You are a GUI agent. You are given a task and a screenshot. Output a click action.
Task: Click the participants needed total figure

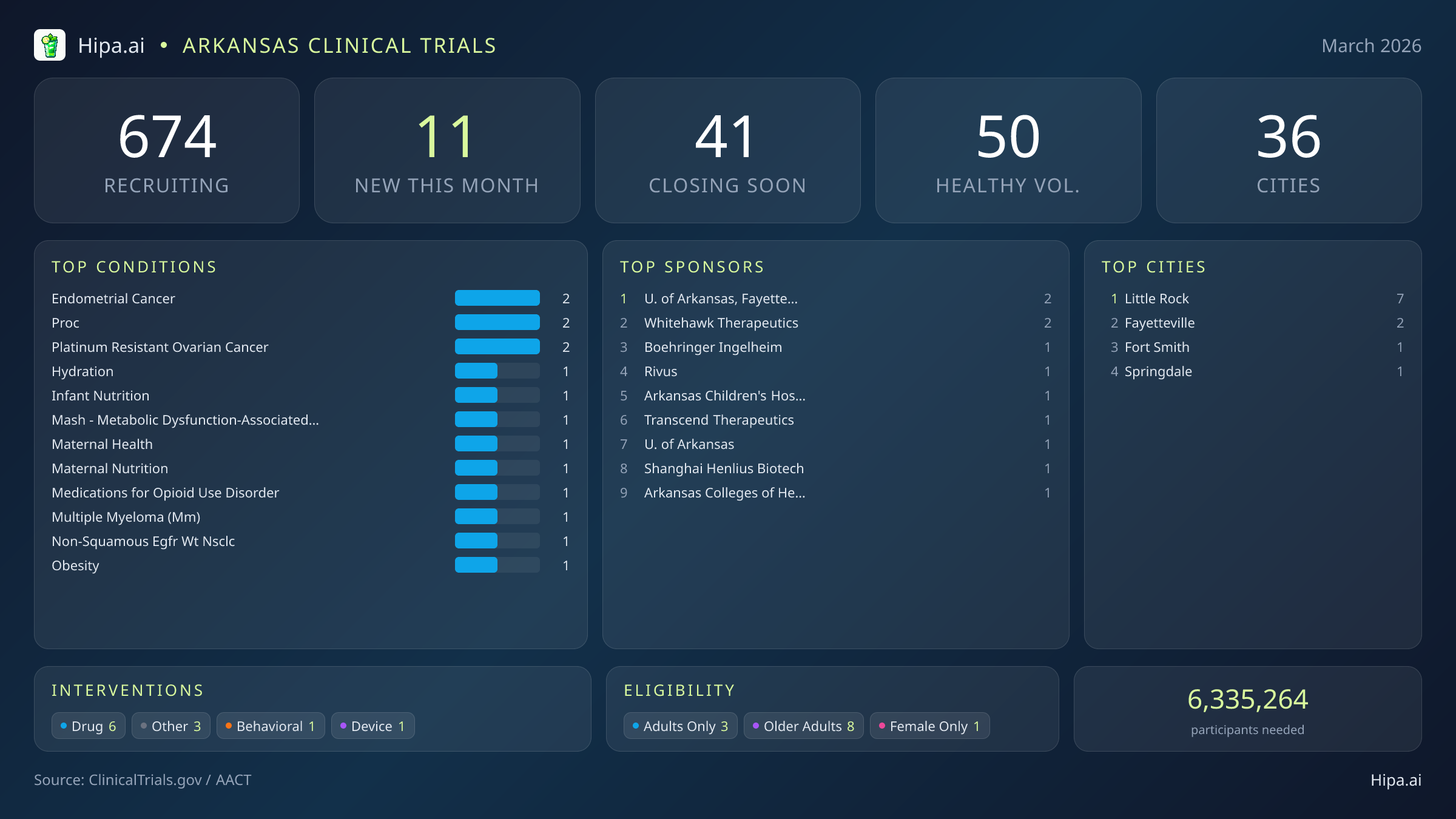click(x=1247, y=701)
